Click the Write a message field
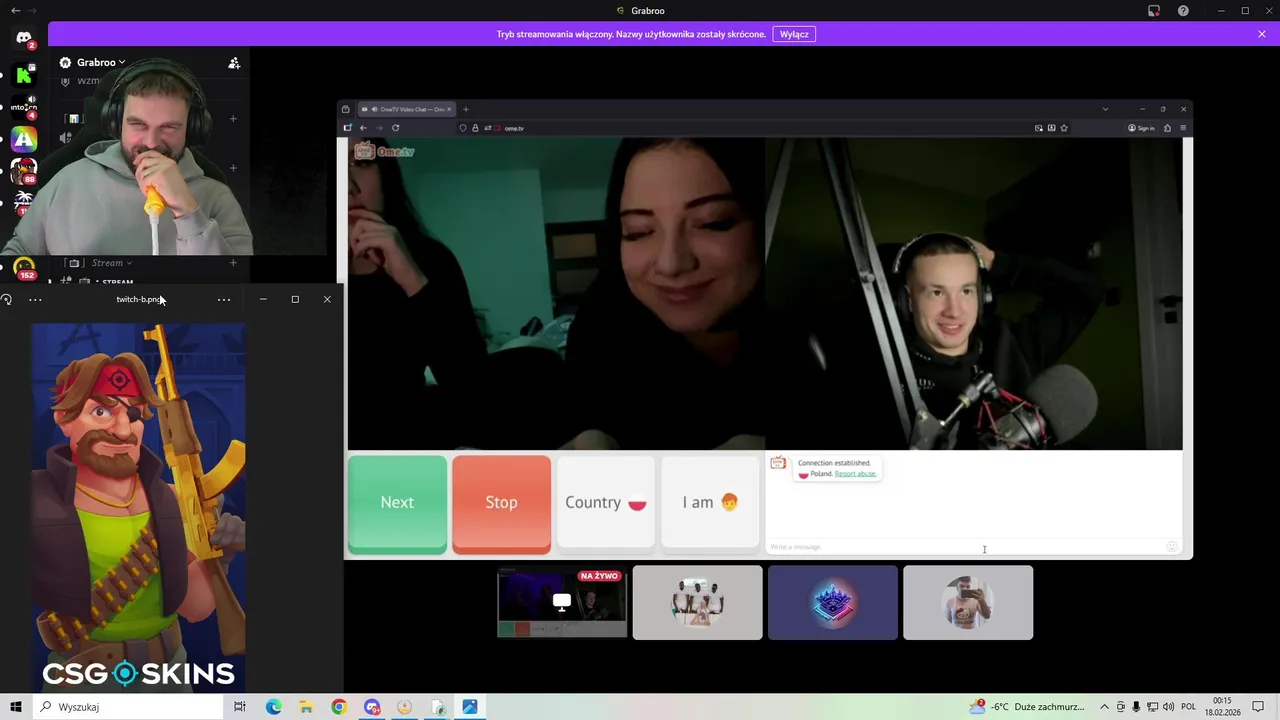Image resolution: width=1280 pixels, height=720 pixels. click(965, 547)
